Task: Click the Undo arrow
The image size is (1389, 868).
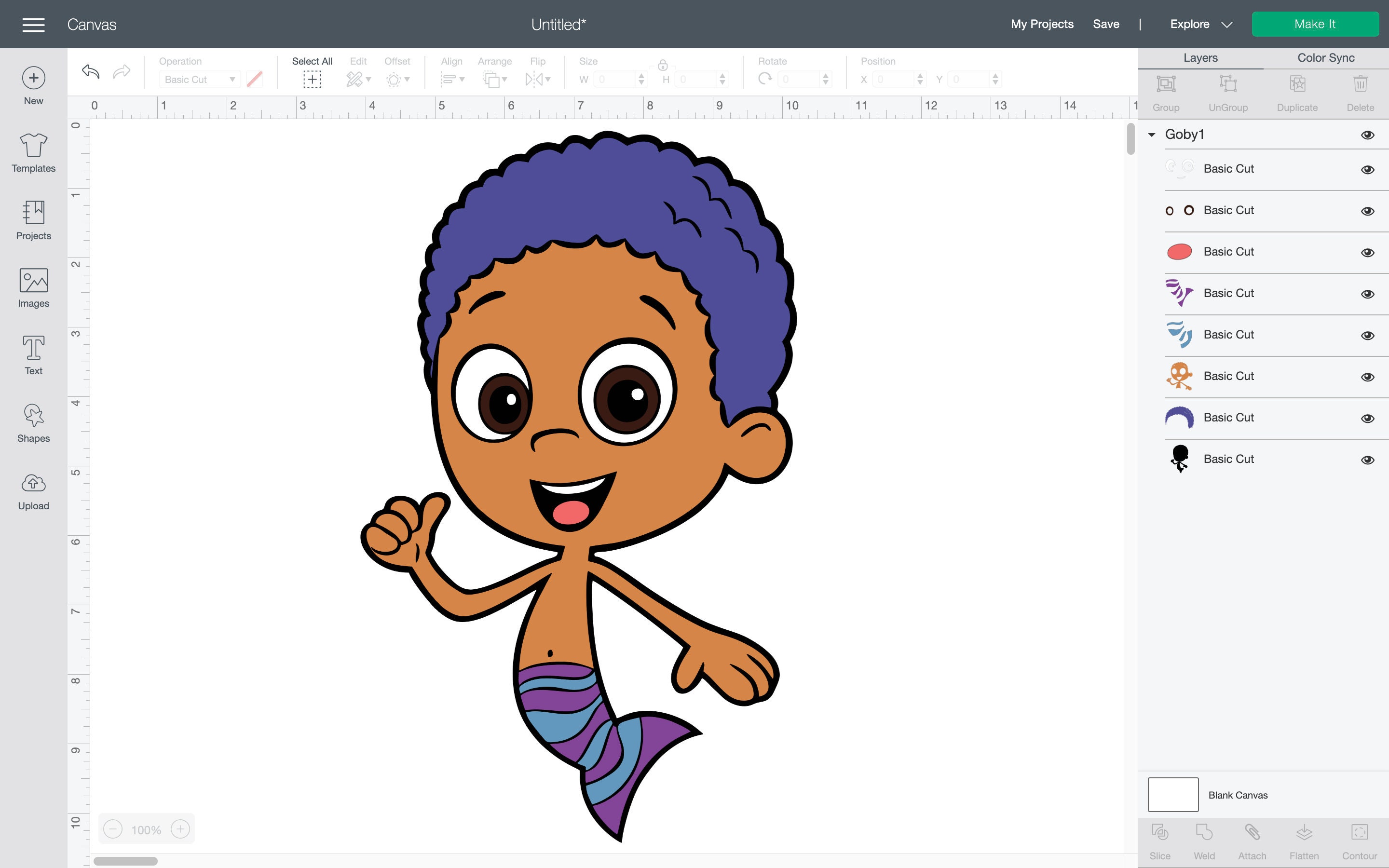Action: 91,72
